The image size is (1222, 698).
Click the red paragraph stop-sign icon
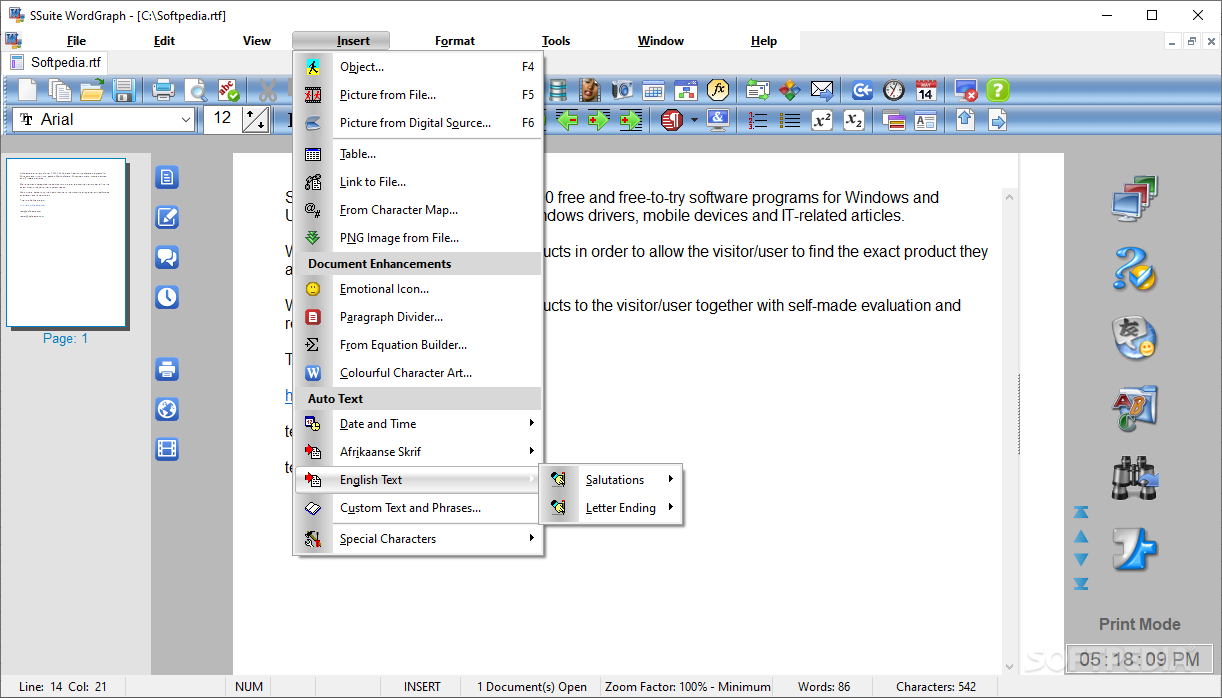671,120
